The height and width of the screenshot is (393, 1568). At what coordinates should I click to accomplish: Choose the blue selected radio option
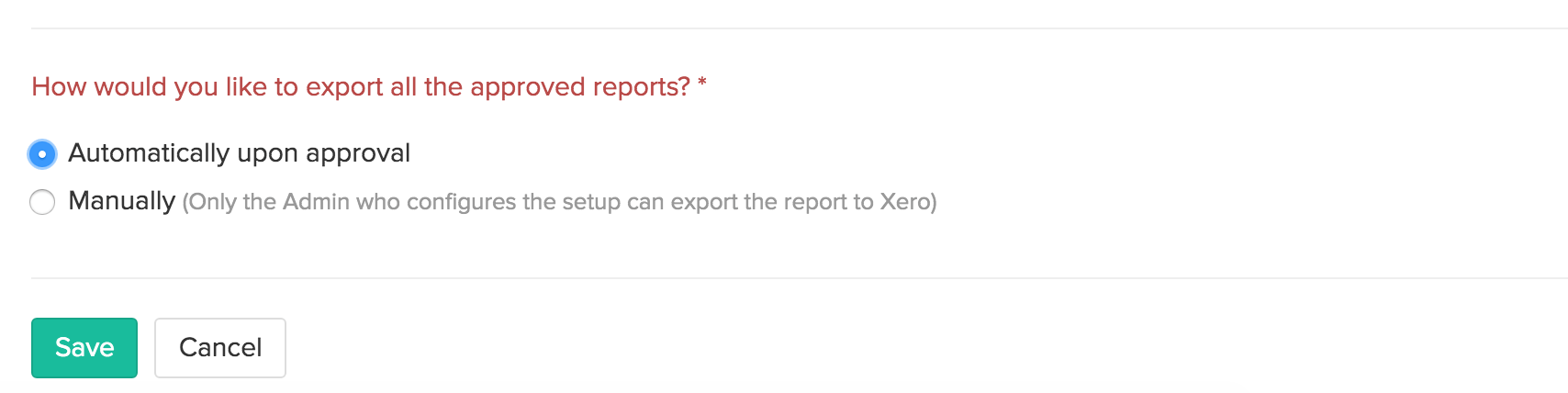pyautogui.click(x=42, y=154)
